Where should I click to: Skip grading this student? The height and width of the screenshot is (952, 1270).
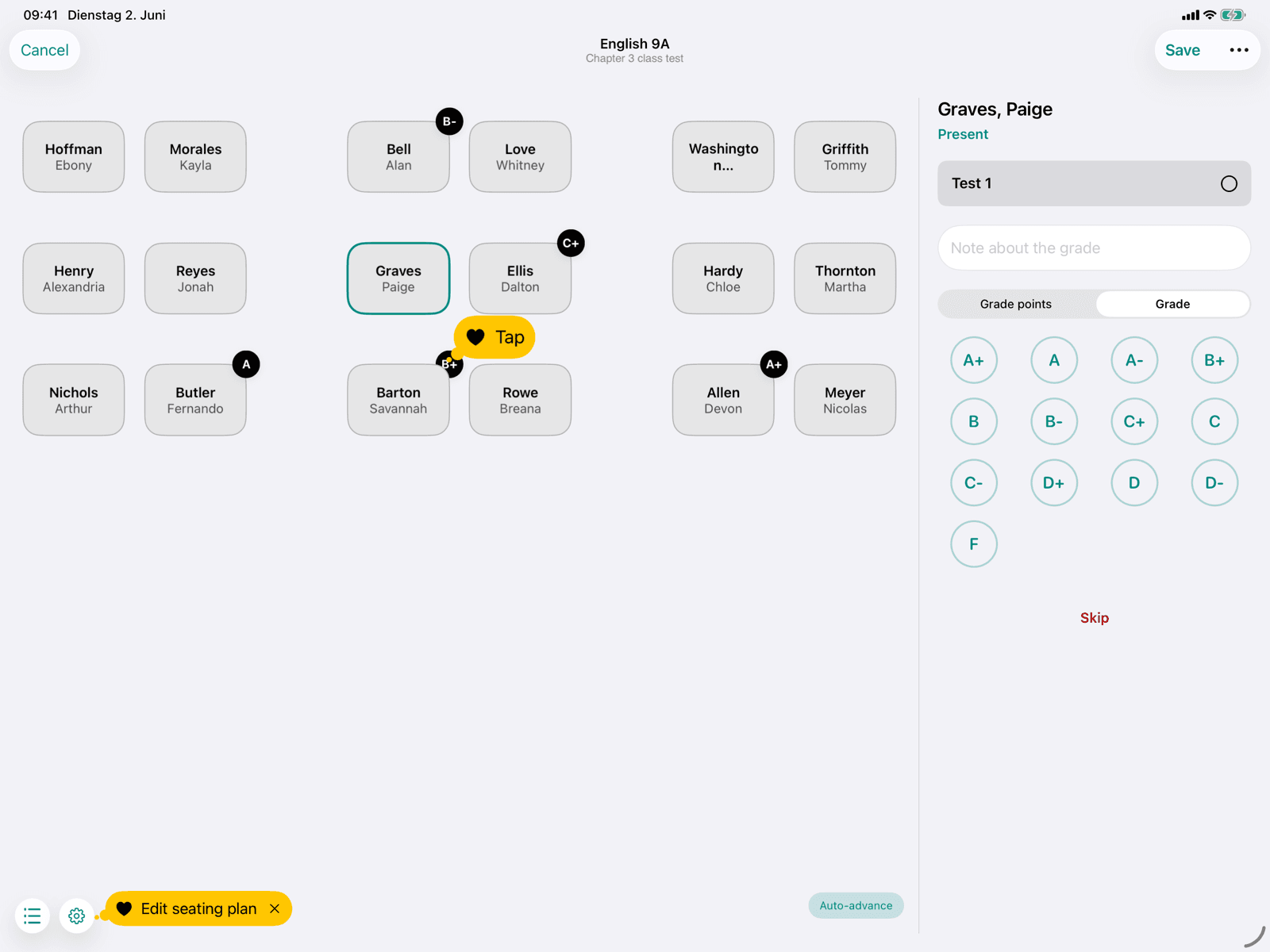[1094, 618]
